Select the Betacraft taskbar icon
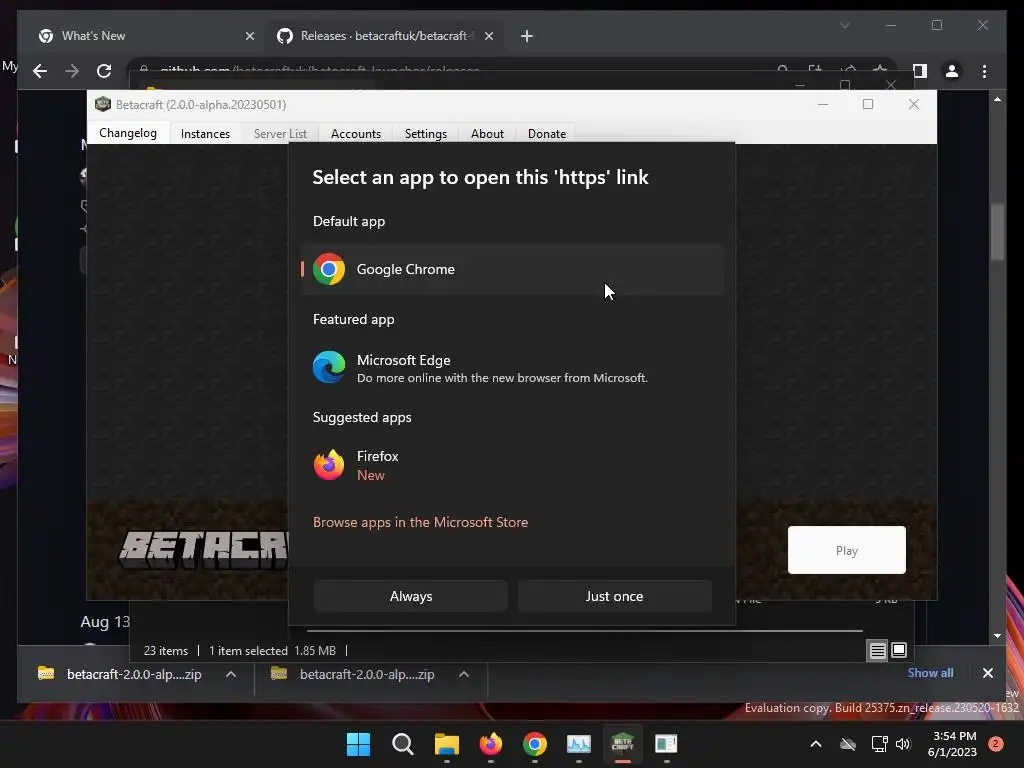1024x768 pixels. point(622,744)
